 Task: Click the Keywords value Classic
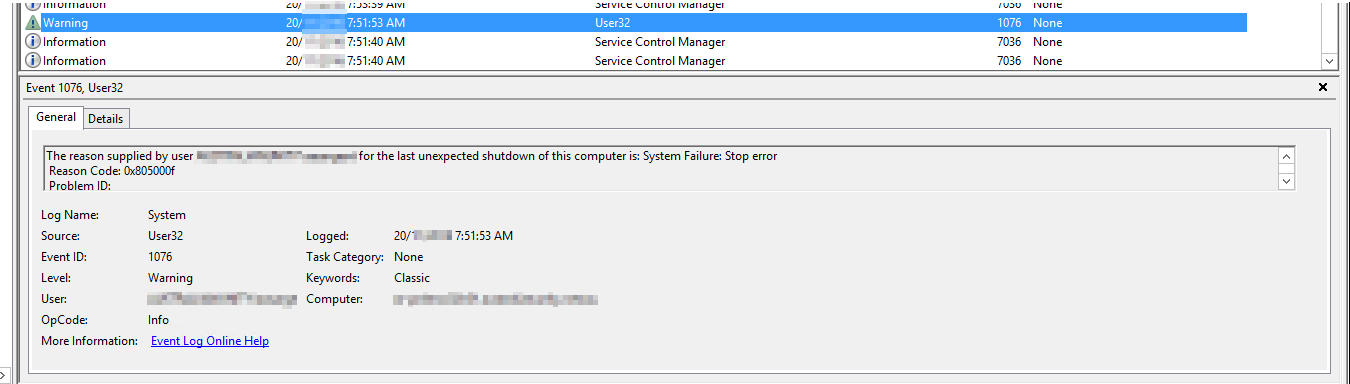[x=412, y=278]
